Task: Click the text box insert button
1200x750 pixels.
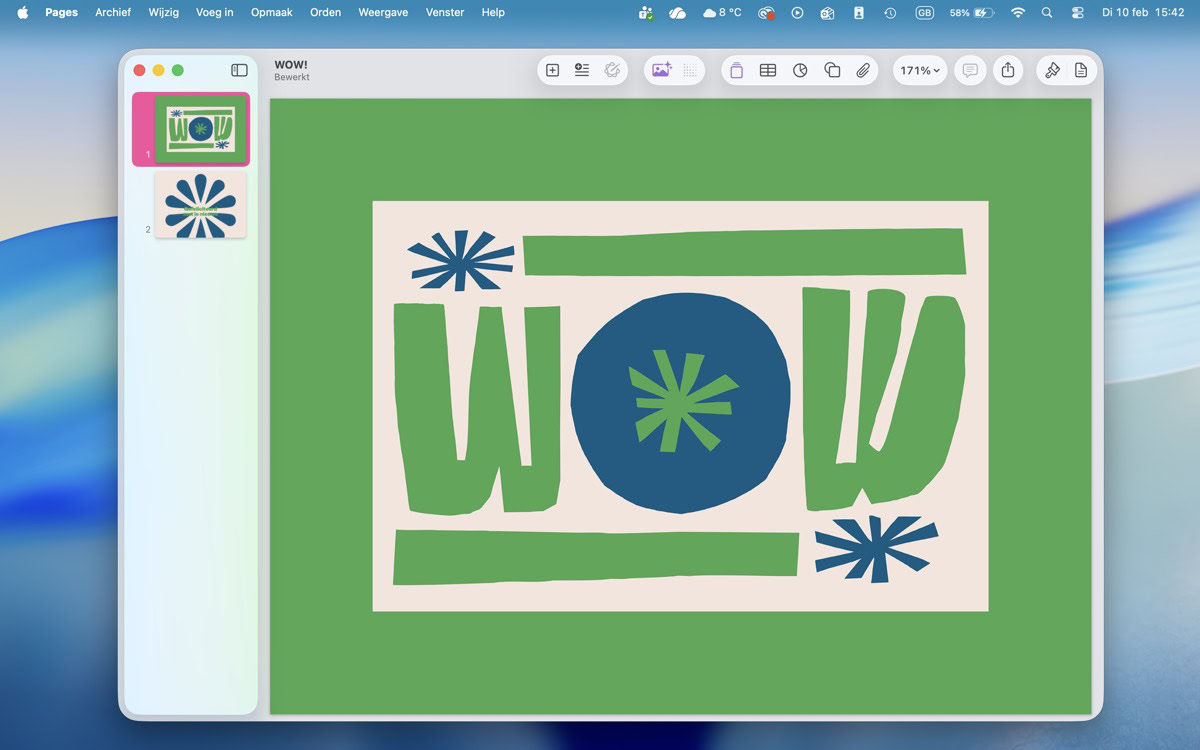Action: [x=736, y=70]
